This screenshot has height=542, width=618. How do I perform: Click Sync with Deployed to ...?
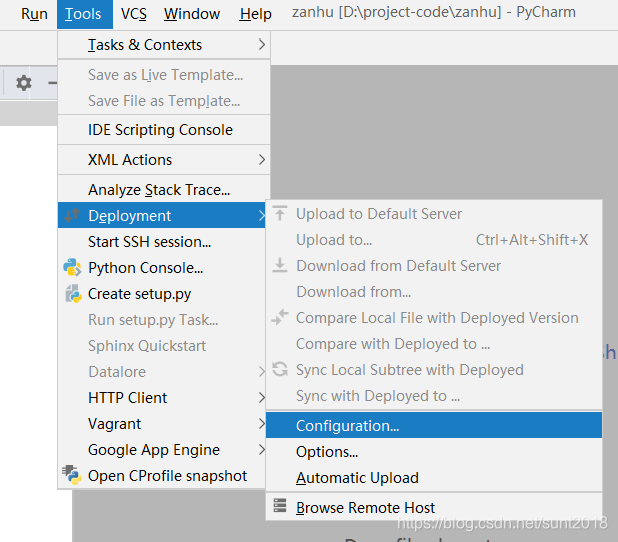pos(434,396)
